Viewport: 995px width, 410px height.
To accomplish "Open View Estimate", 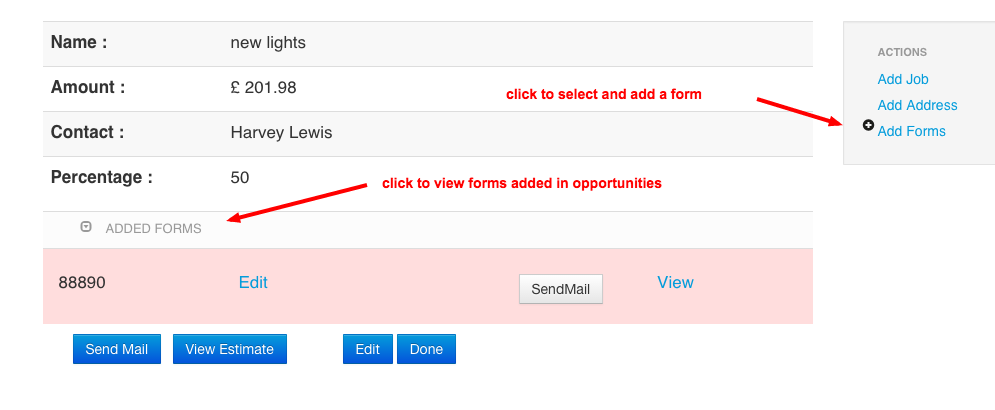I will click(x=229, y=349).
